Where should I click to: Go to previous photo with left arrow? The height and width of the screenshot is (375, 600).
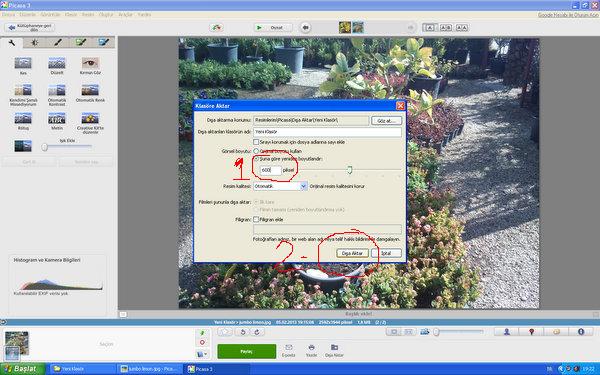pos(305,28)
